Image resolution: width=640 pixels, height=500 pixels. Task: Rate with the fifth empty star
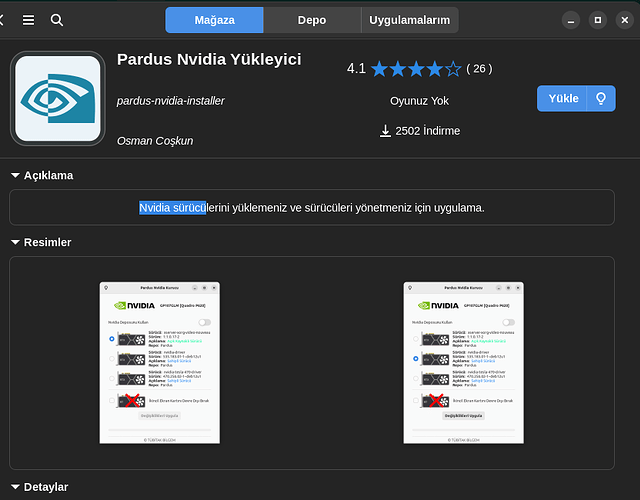(x=453, y=69)
